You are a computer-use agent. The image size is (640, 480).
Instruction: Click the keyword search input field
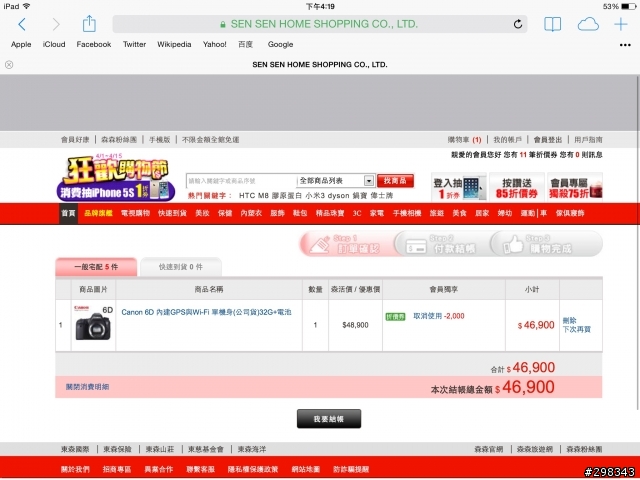click(241, 180)
